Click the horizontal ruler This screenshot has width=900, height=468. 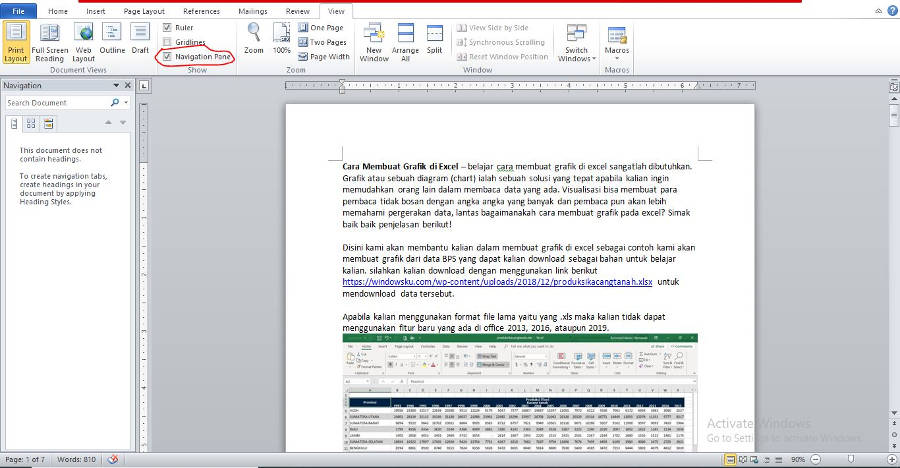pos(520,86)
